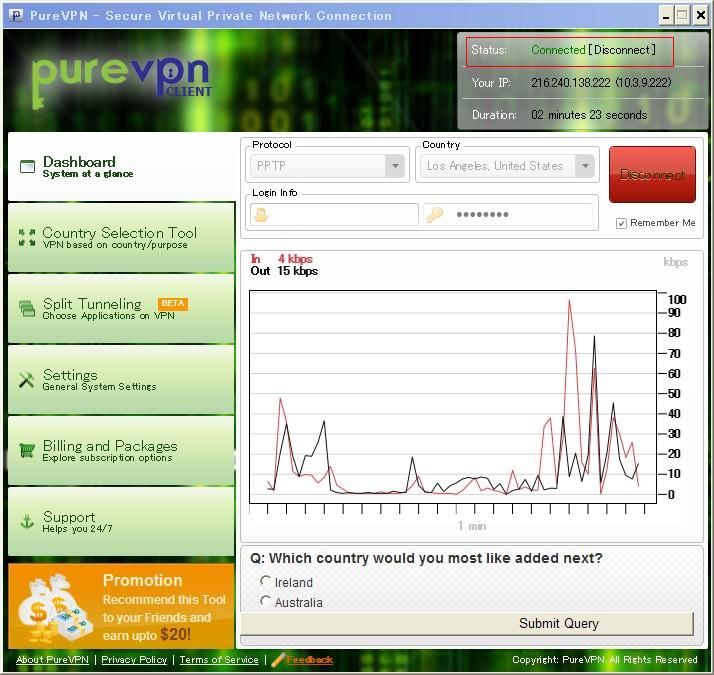Click the Split Tunneling stacked-windows icon
Screen dimensions: 714x675
(27, 308)
